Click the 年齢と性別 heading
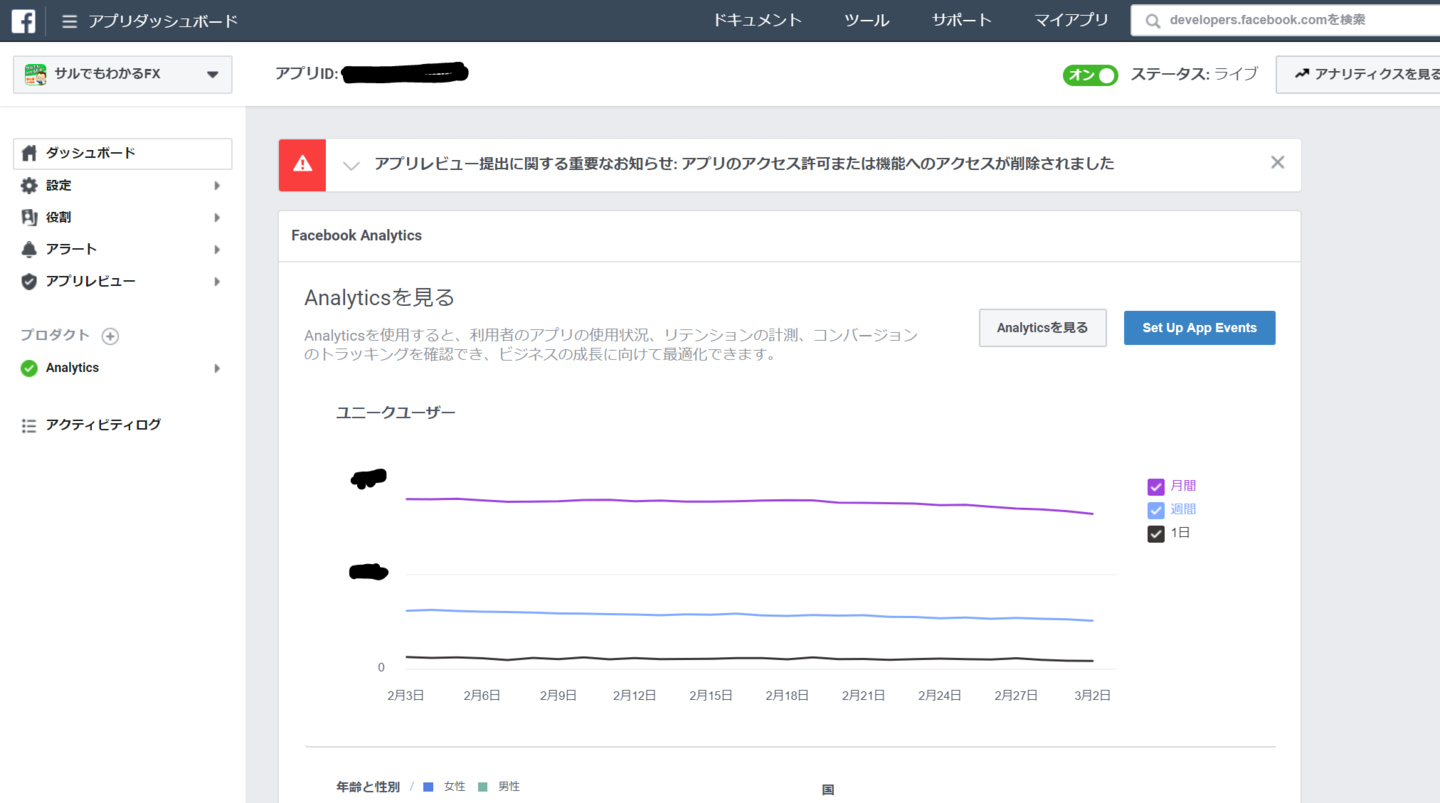 click(x=368, y=787)
